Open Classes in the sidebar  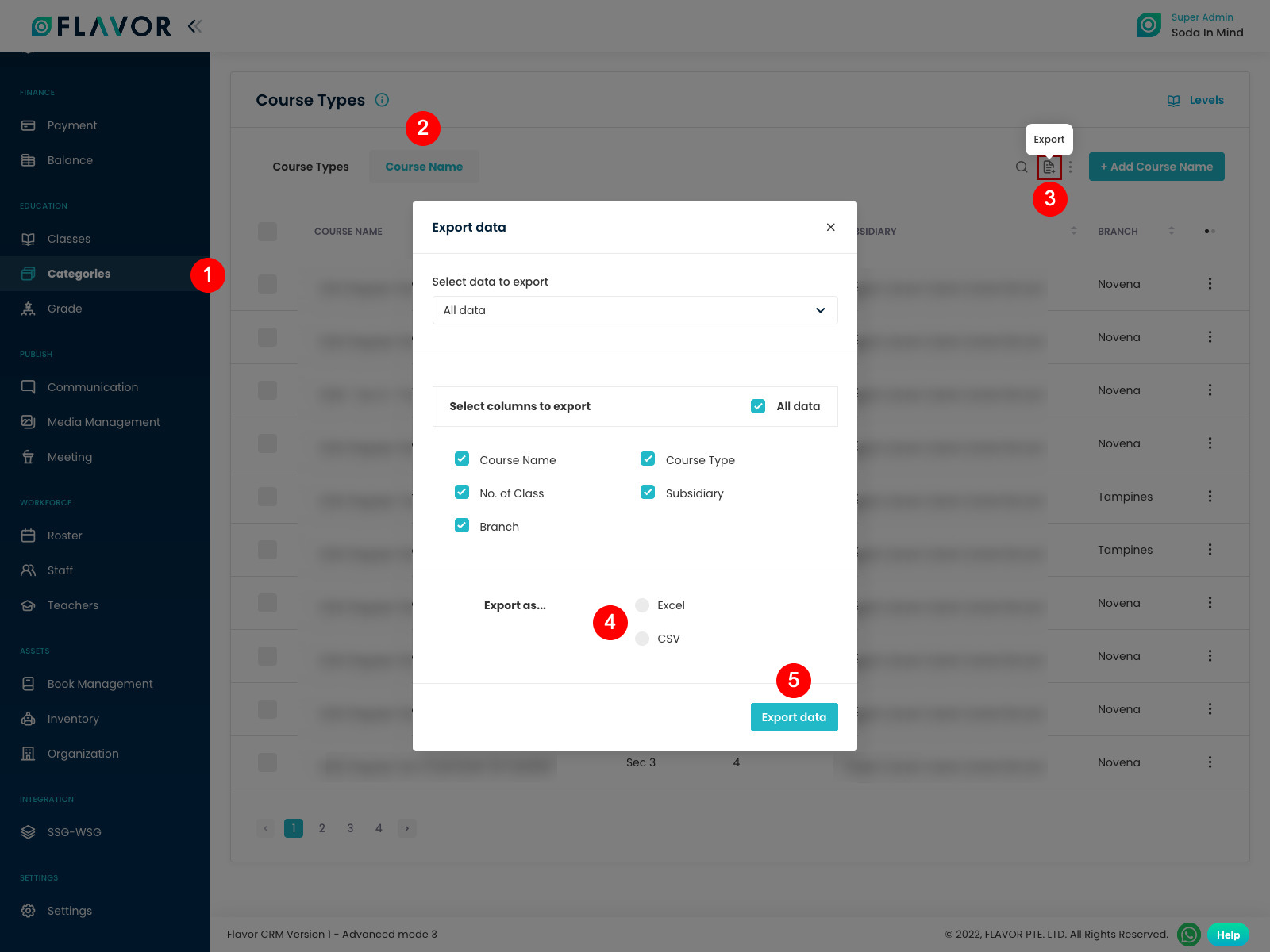[68, 239]
